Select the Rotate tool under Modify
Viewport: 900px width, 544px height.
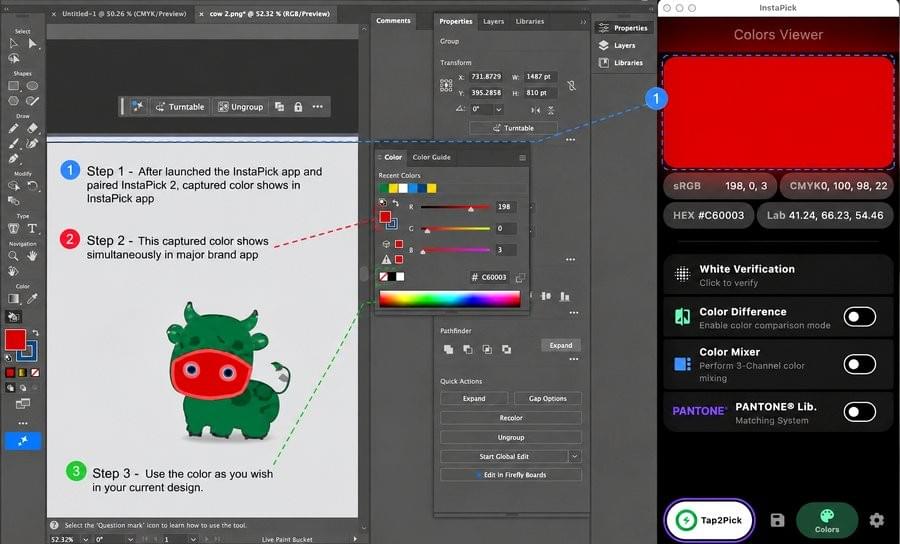click(x=33, y=185)
